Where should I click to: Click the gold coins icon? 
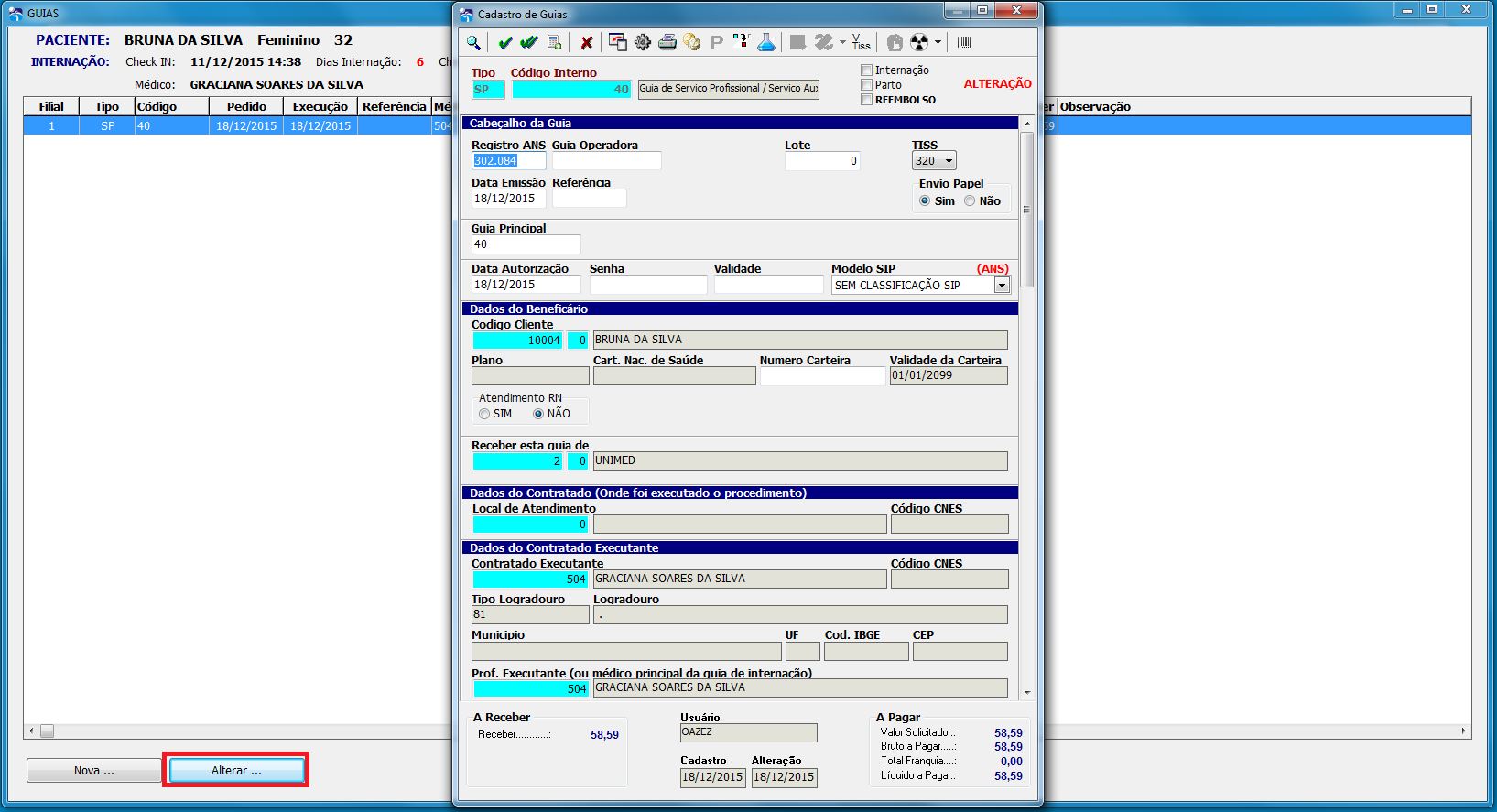point(692,42)
